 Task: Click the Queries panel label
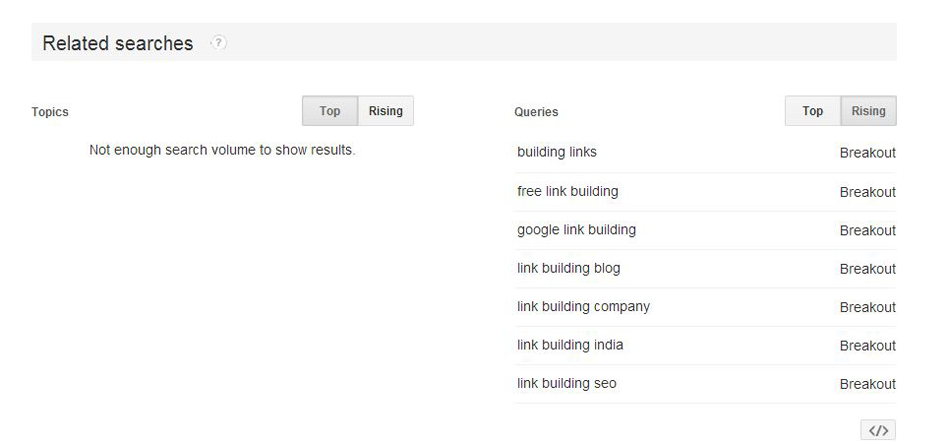pos(536,112)
